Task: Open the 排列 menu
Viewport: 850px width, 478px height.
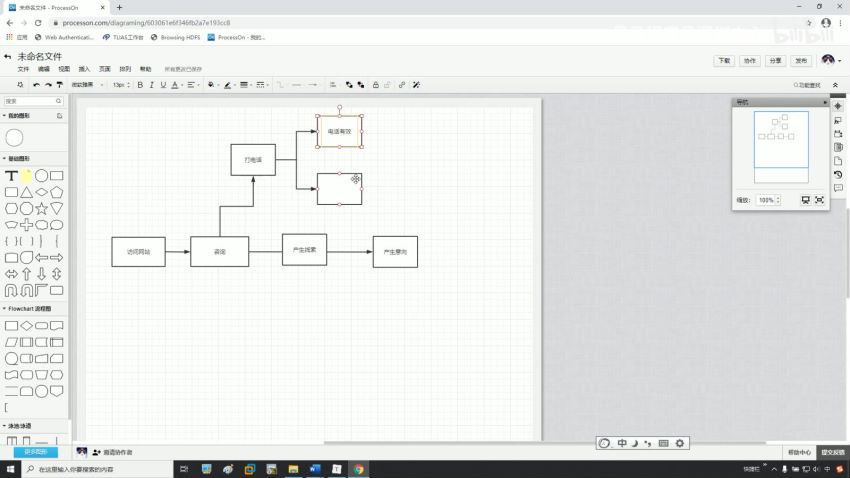Action: [x=125, y=69]
